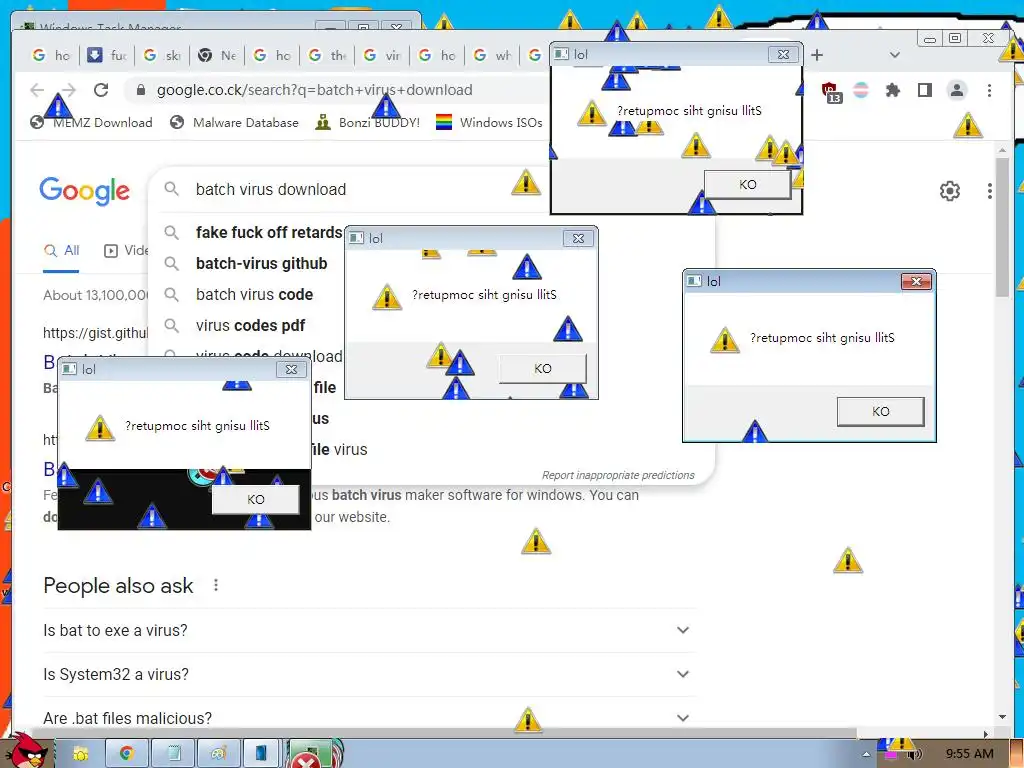This screenshot has width=1024, height=768.
Task: Click the scrollbar down arrow
Action: [x=1003, y=717]
